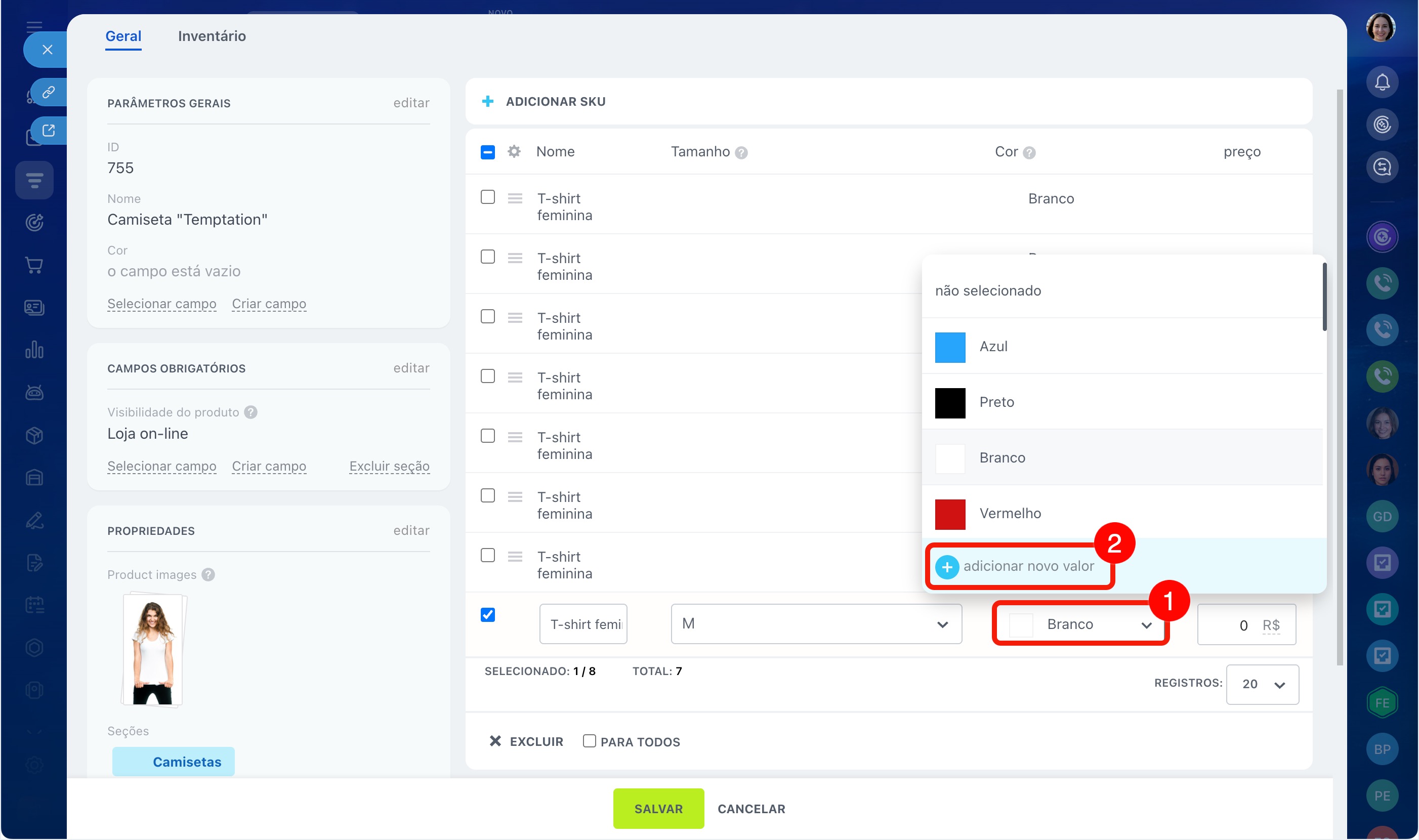Click the column settings gear icon
Screen dimensions: 1419x840
[513, 152]
